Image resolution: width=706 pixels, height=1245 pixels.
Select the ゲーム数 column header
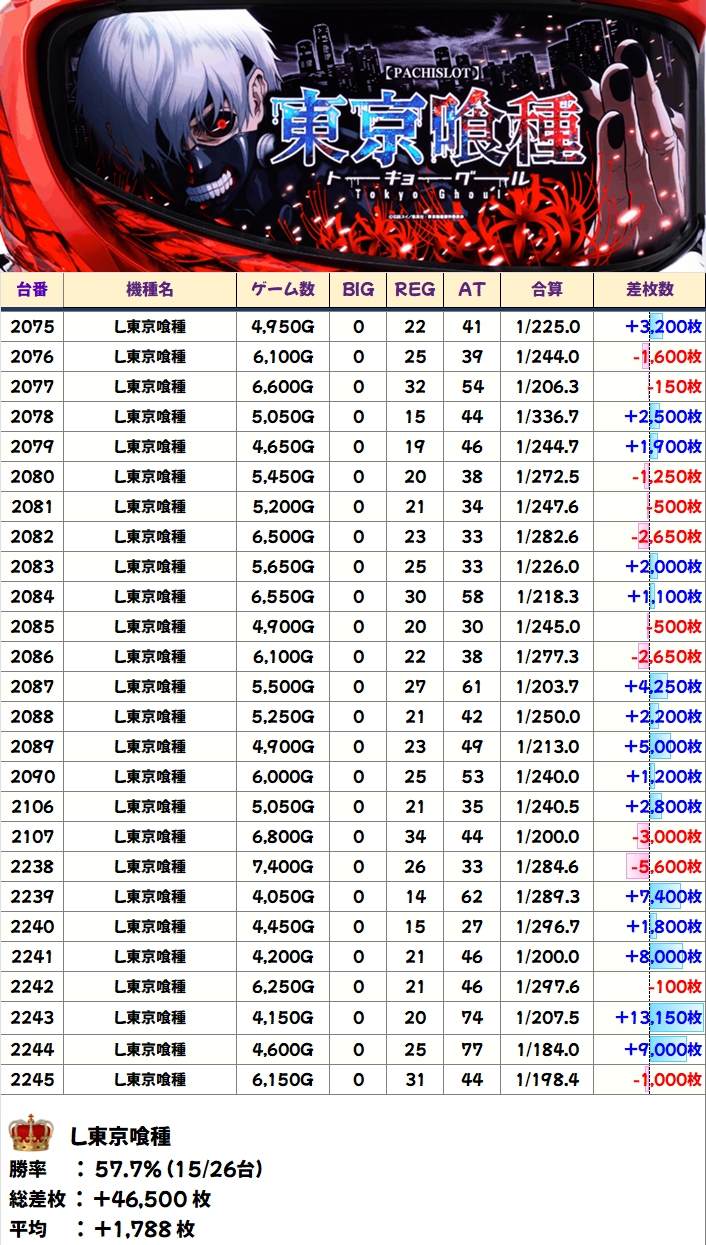coord(281,289)
